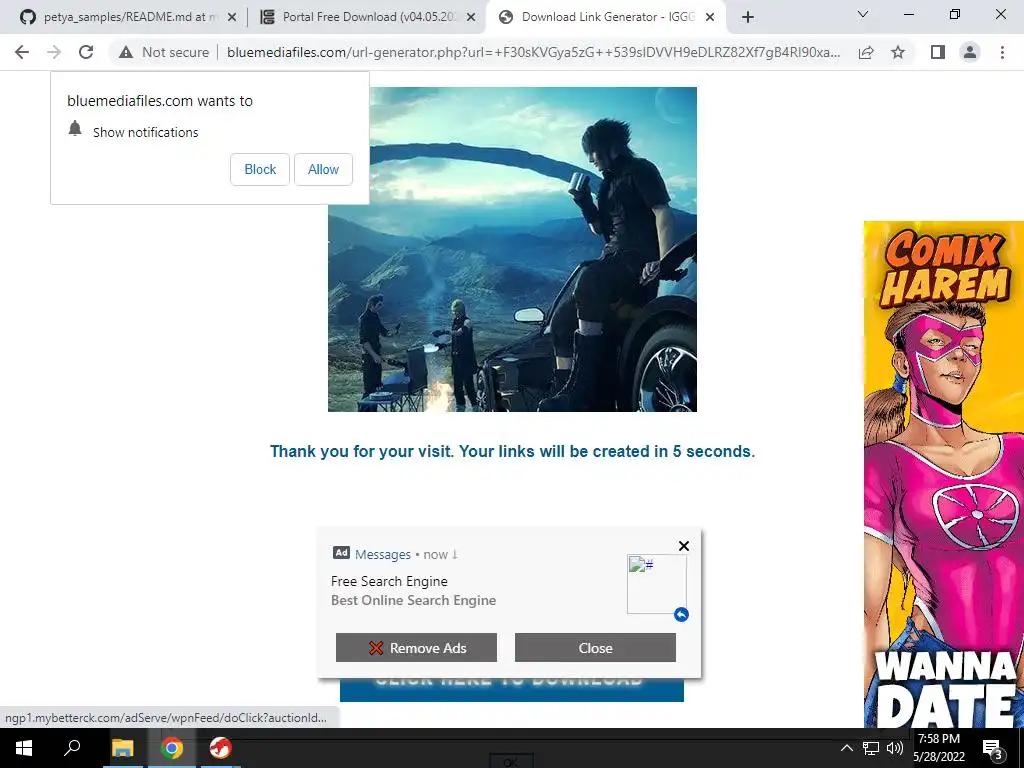Open a new browser tab
Screen dimensions: 1024x768
tap(748, 17)
